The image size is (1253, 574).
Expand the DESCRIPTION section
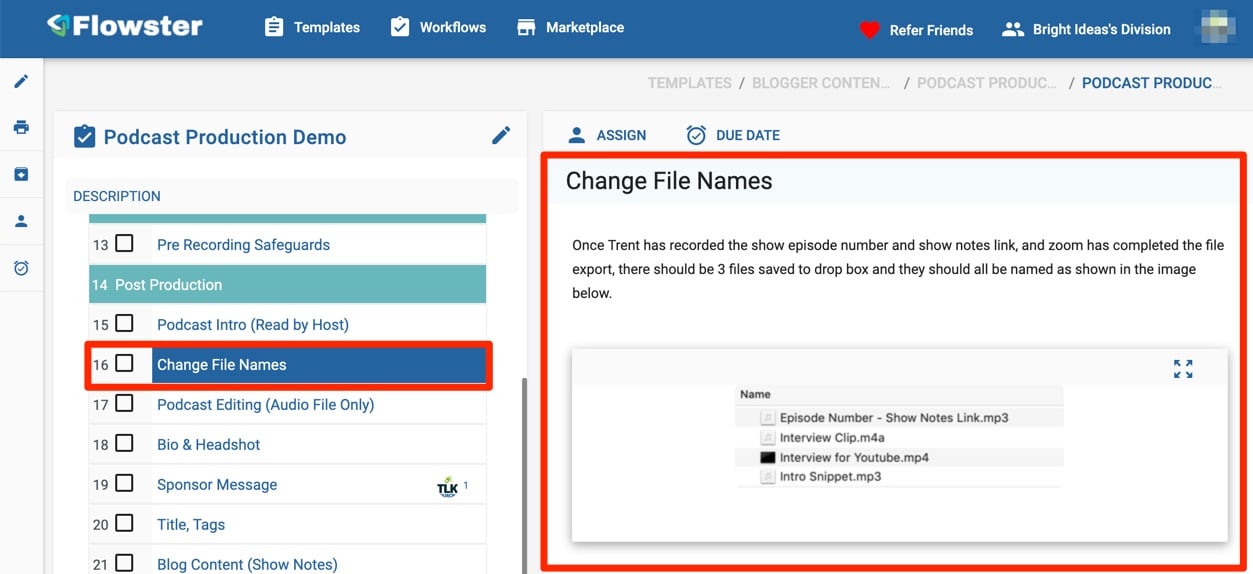(293, 196)
